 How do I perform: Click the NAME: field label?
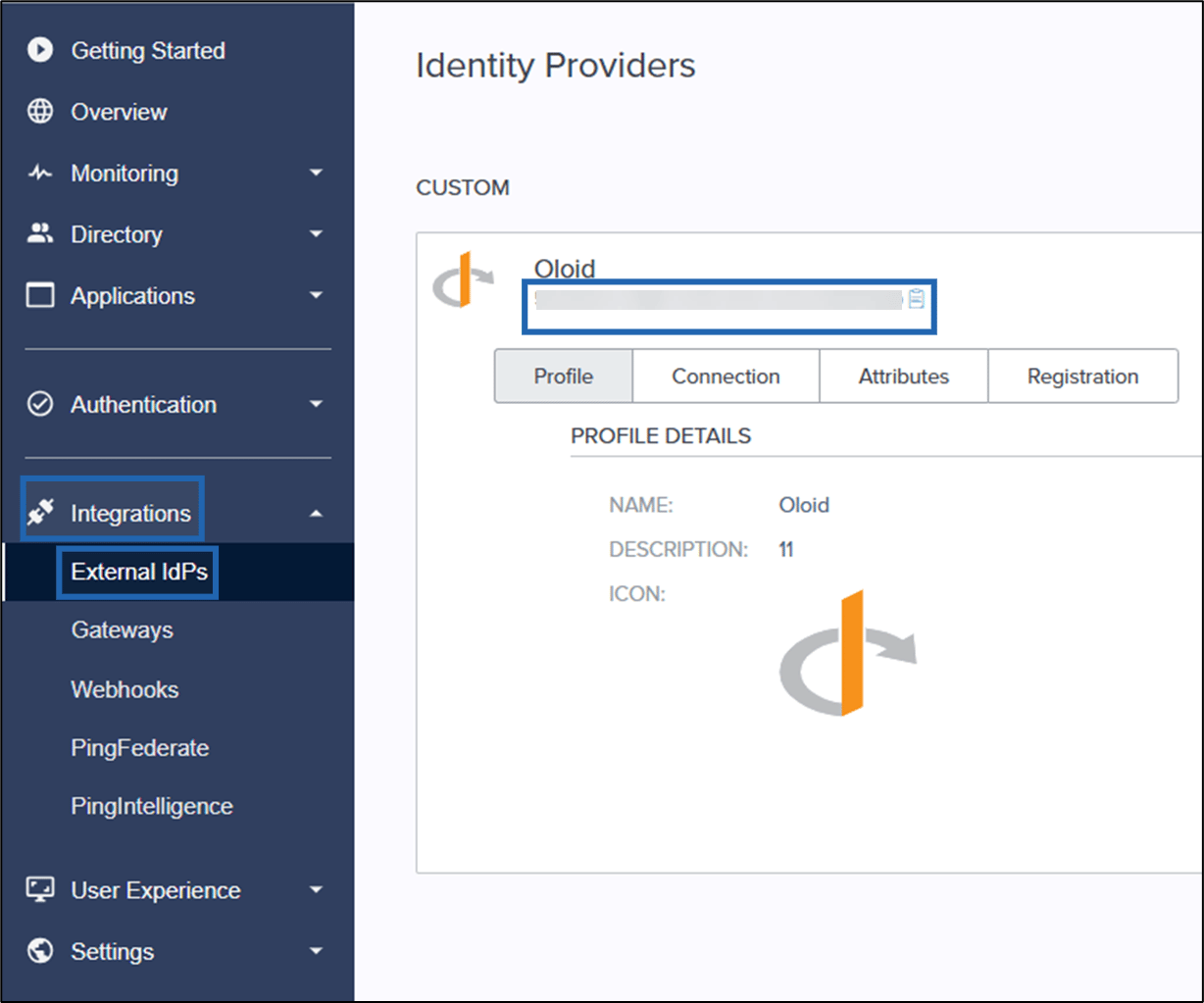[641, 505]
